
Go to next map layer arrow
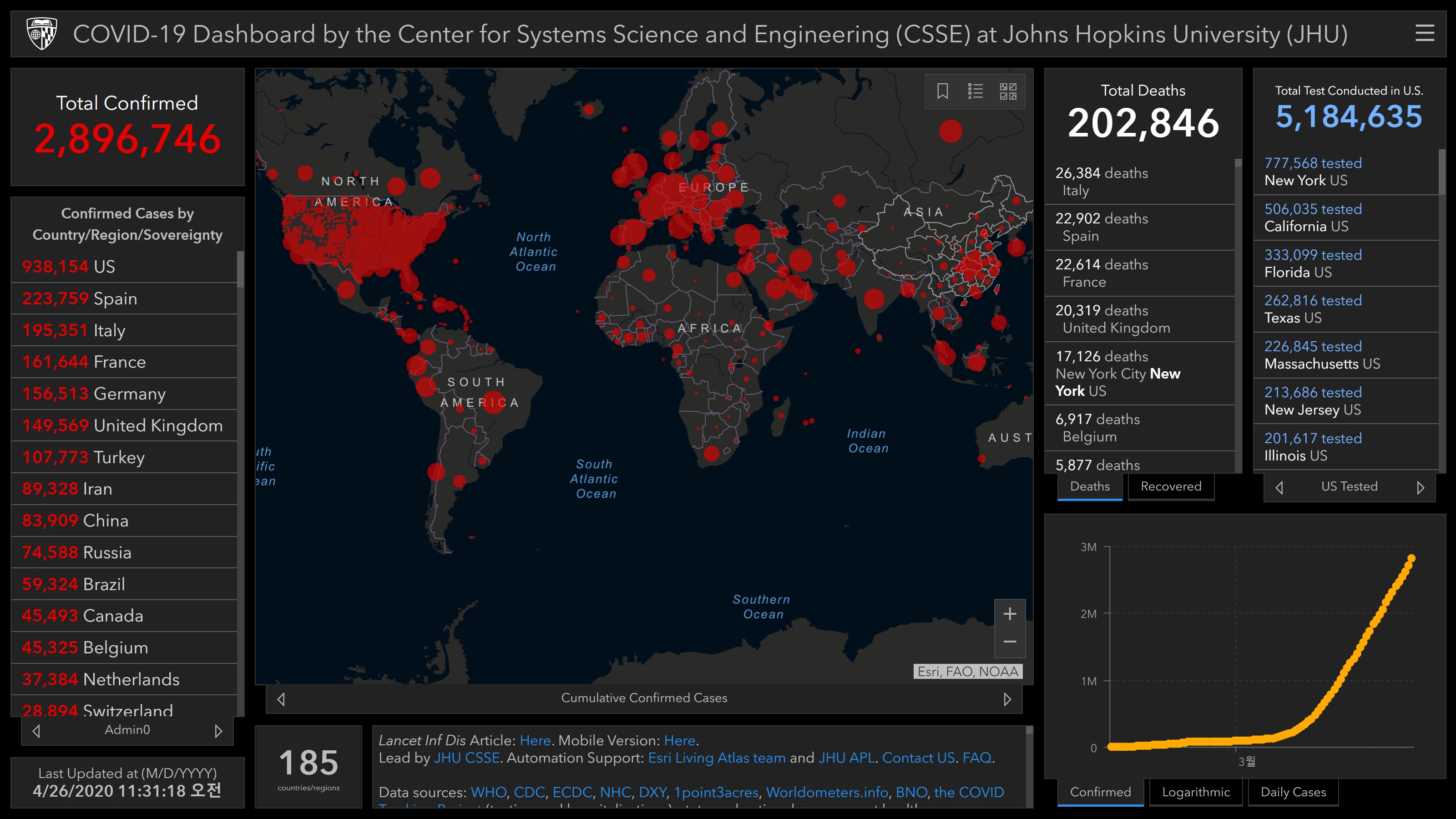[x=1007, y=699]
